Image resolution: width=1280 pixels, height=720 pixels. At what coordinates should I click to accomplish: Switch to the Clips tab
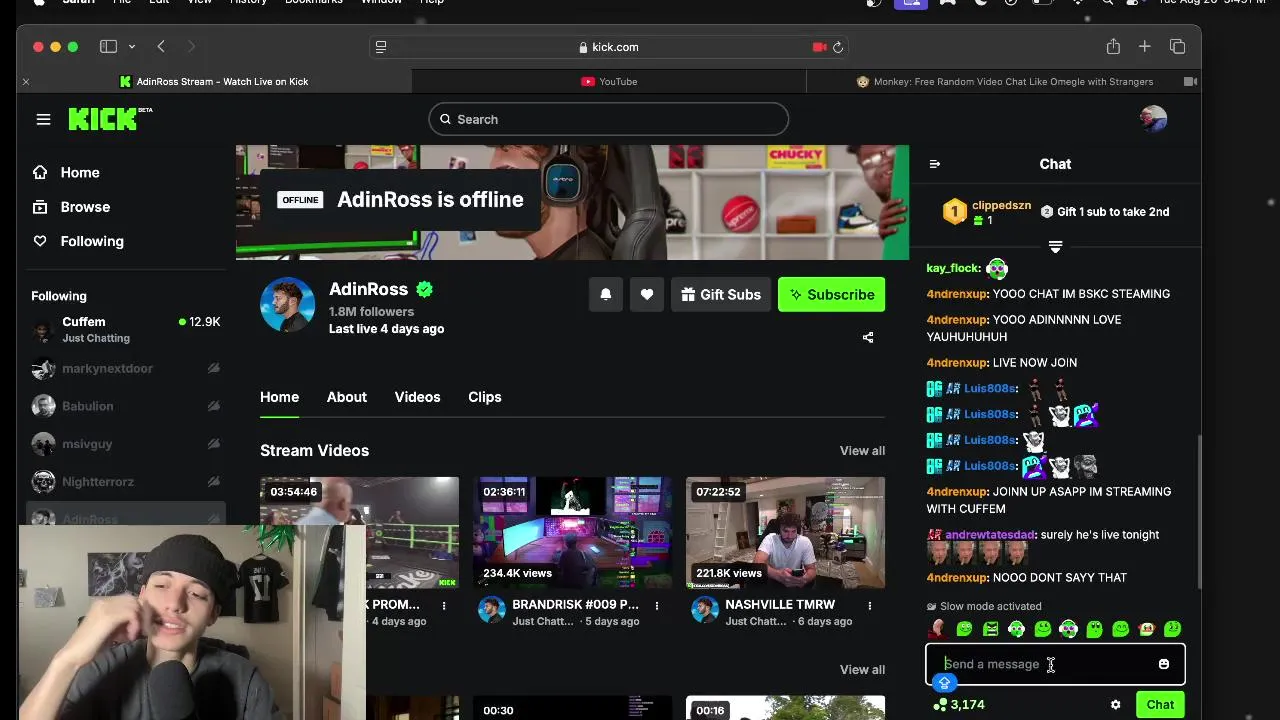[x=485, y=397]
